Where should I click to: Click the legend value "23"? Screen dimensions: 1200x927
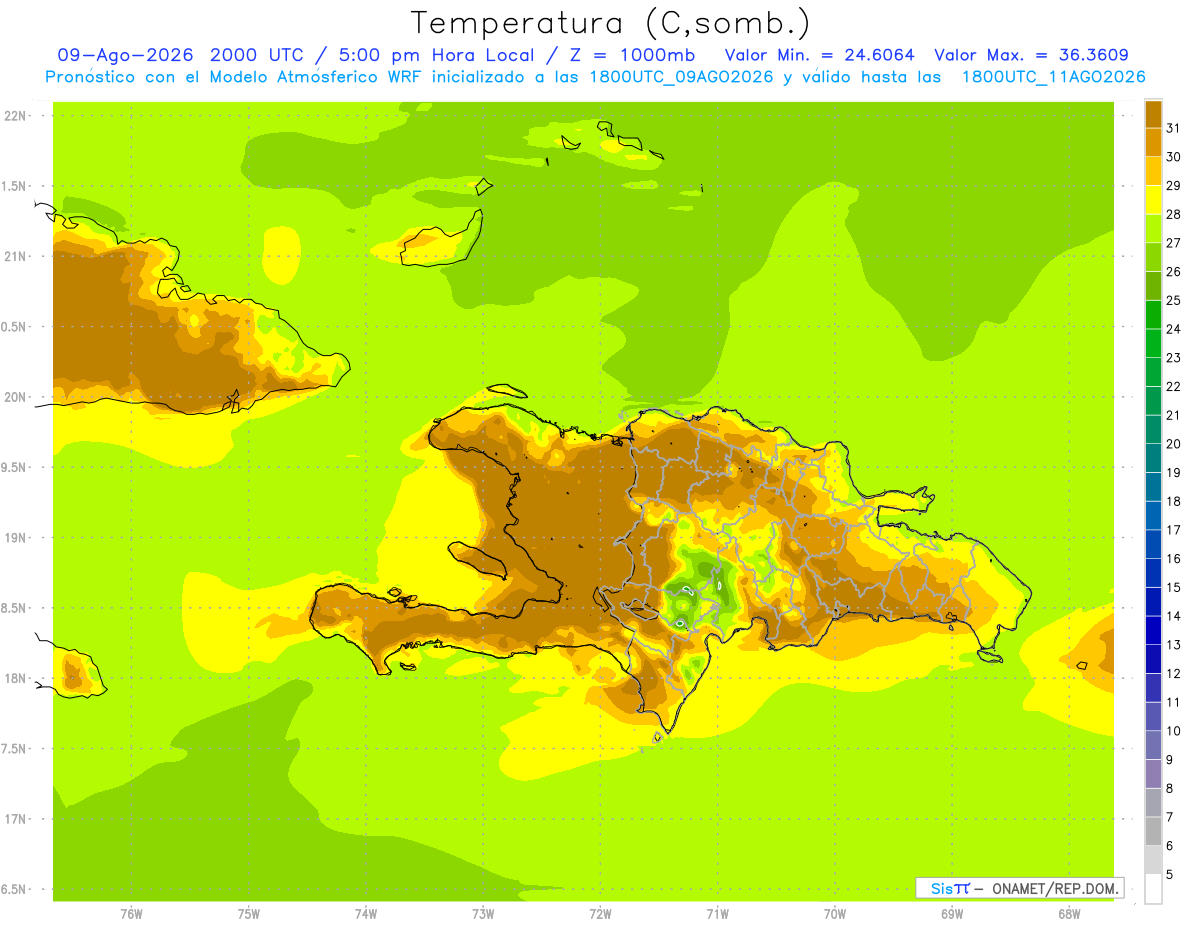(1174, 357)
